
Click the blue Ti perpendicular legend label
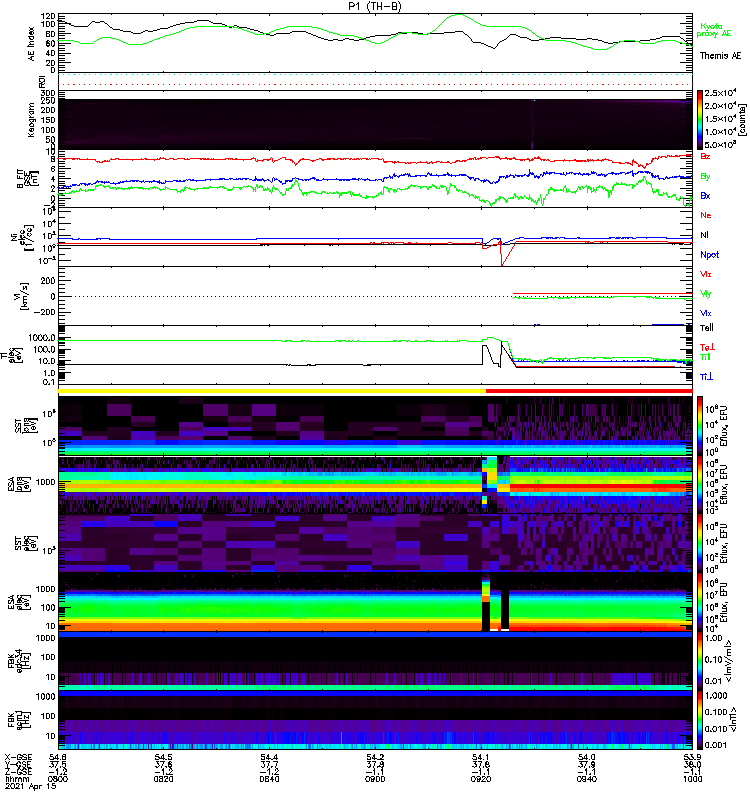(x=706, y=377)
